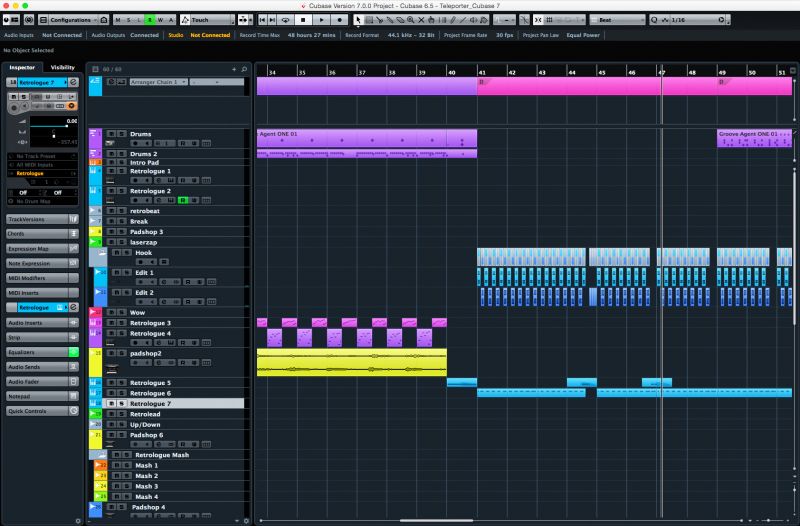Collapse the Retrologue Mash folder track
Viewport: 800px width, 526px height.
102,455
